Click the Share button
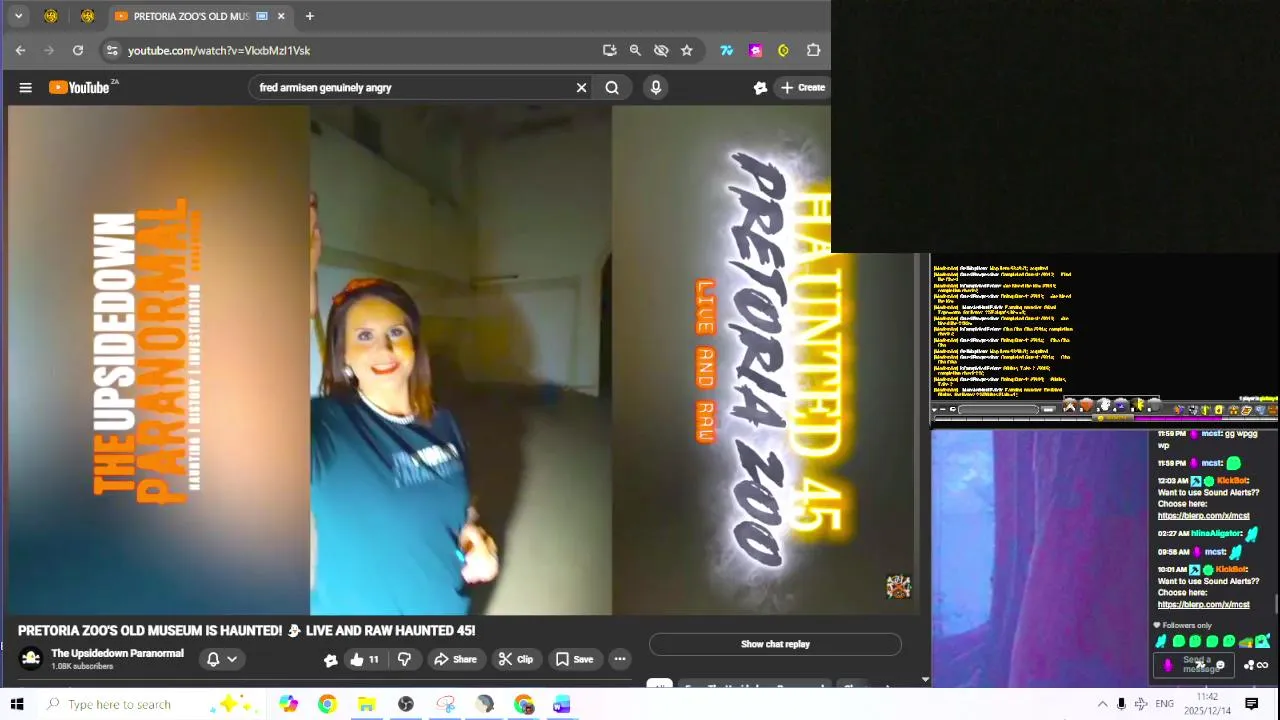Screen dimensions: 1280x720 click(455, 659)
